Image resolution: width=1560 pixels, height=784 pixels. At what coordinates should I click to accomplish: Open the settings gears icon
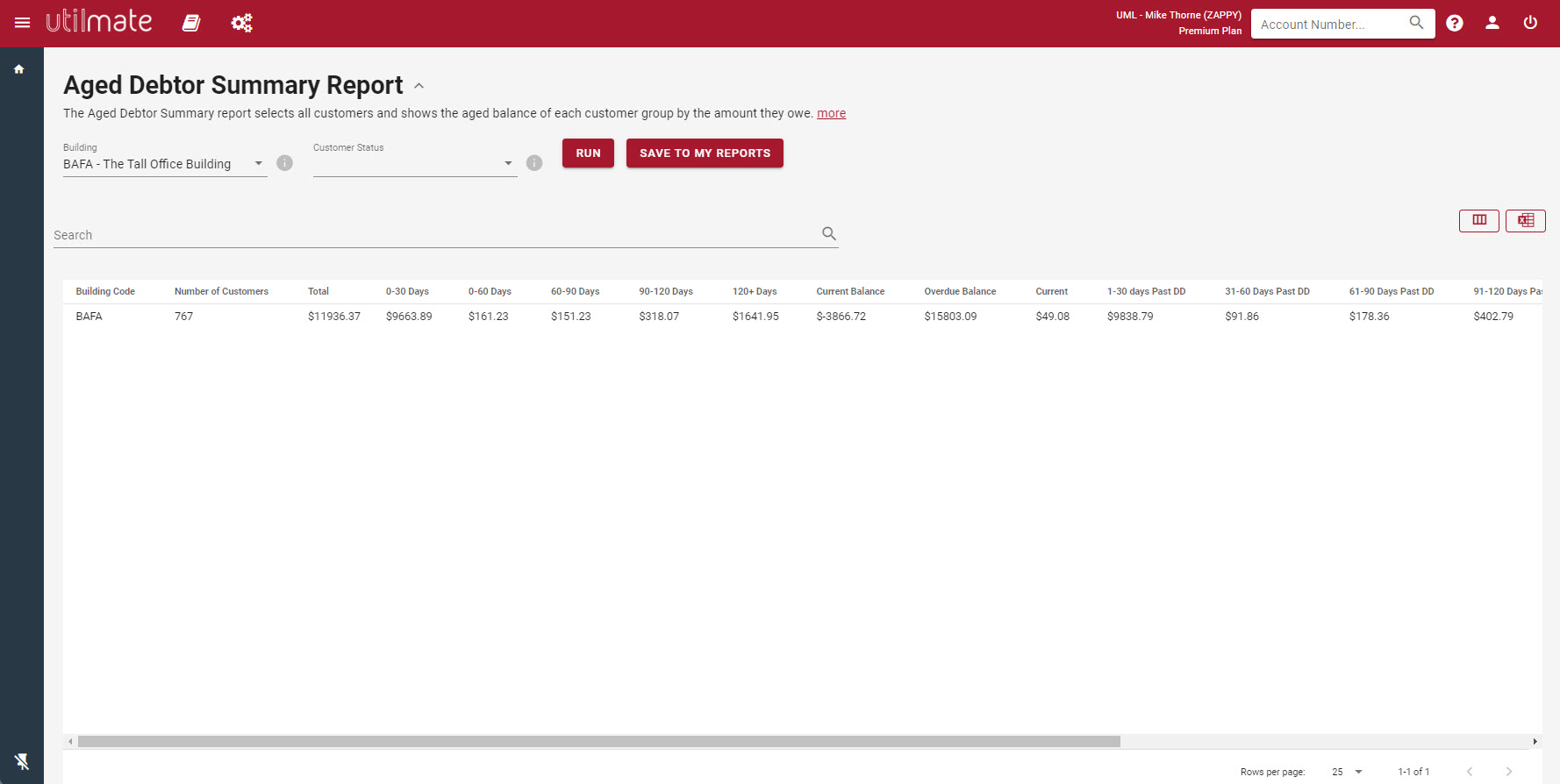[x=242, y=23]
